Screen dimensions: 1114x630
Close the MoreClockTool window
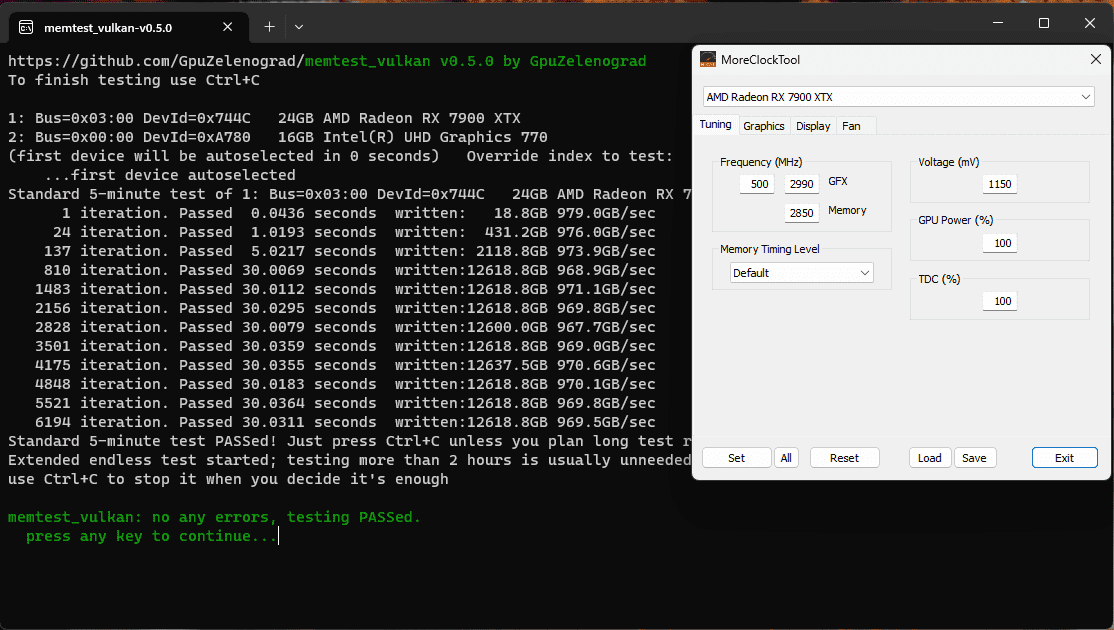click(1096, 60)
